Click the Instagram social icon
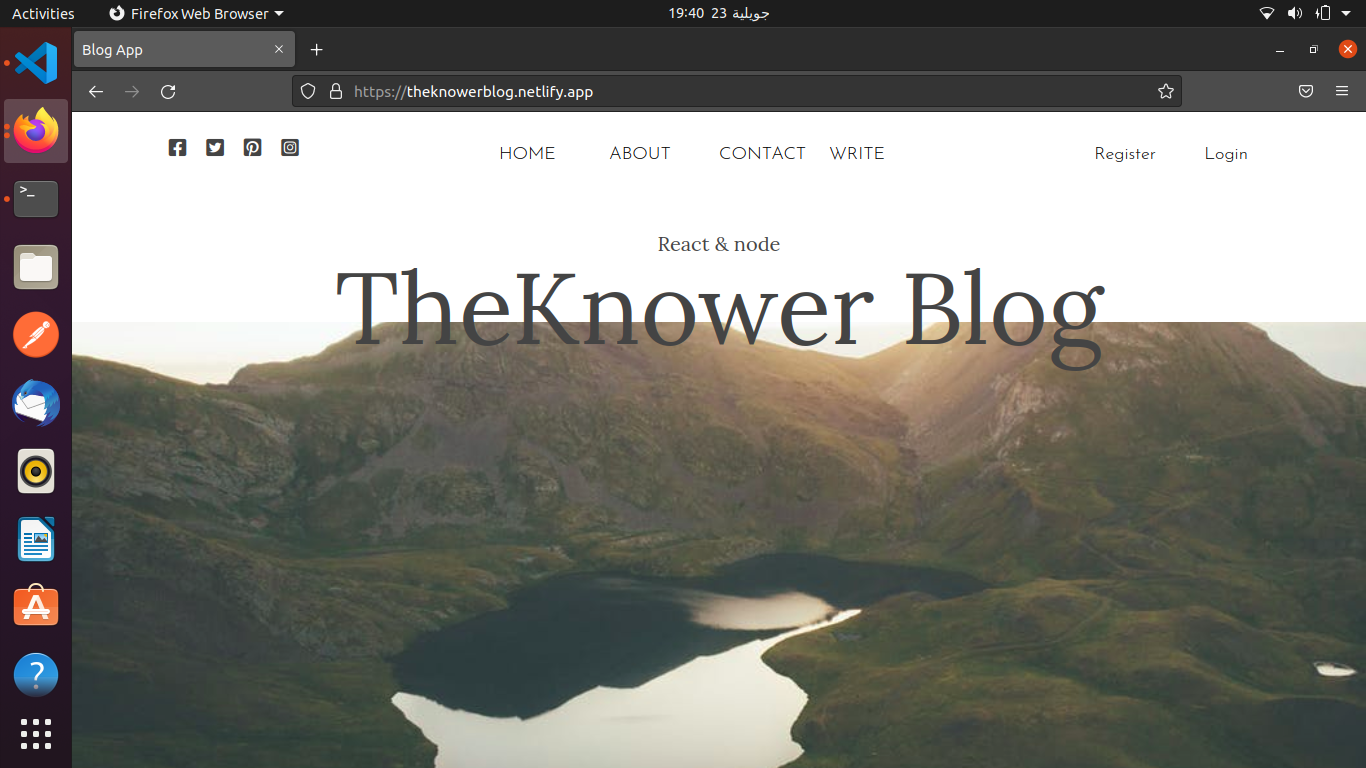 coord(290,148)
